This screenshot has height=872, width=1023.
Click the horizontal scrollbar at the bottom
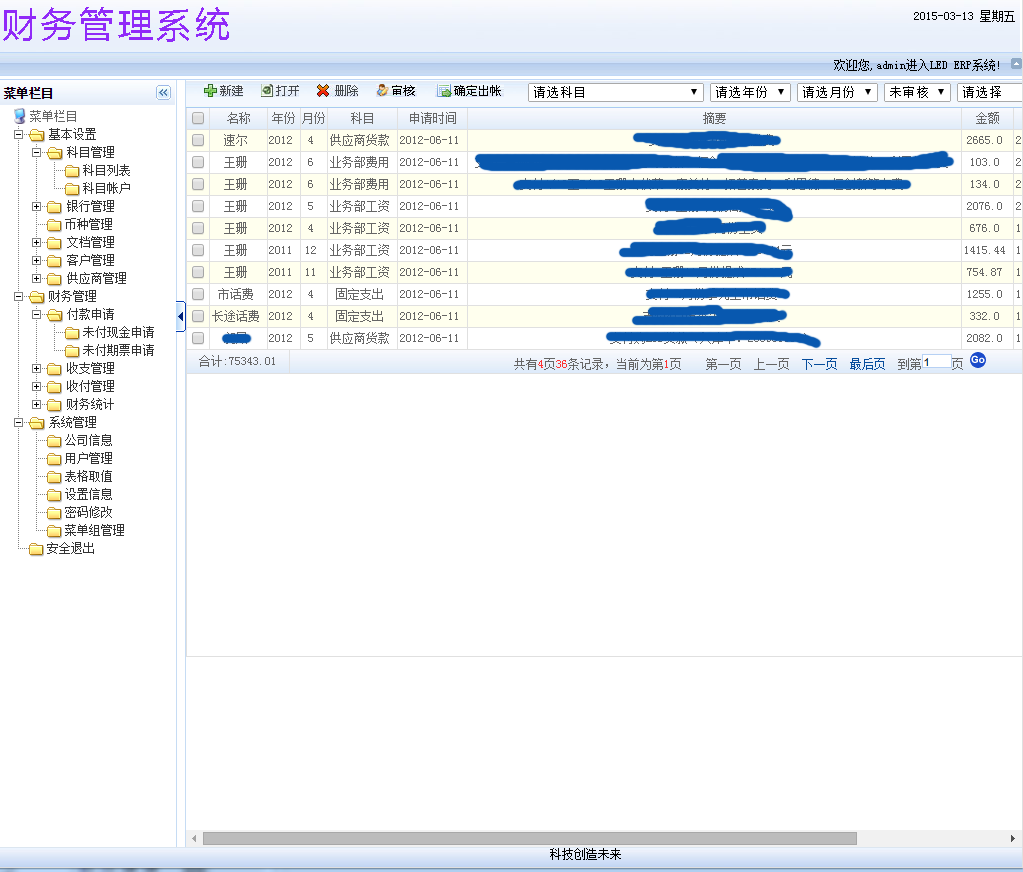pyautogui.click(x=529, y=838)
